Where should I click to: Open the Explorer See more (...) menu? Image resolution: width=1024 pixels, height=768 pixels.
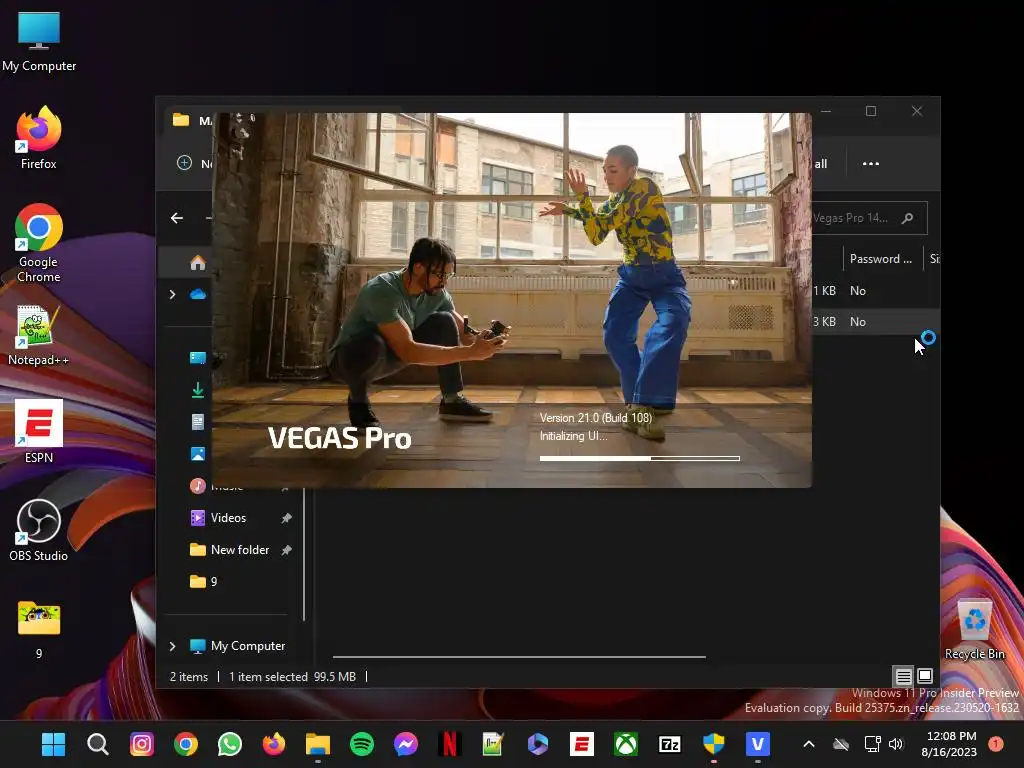coord(871,163)
